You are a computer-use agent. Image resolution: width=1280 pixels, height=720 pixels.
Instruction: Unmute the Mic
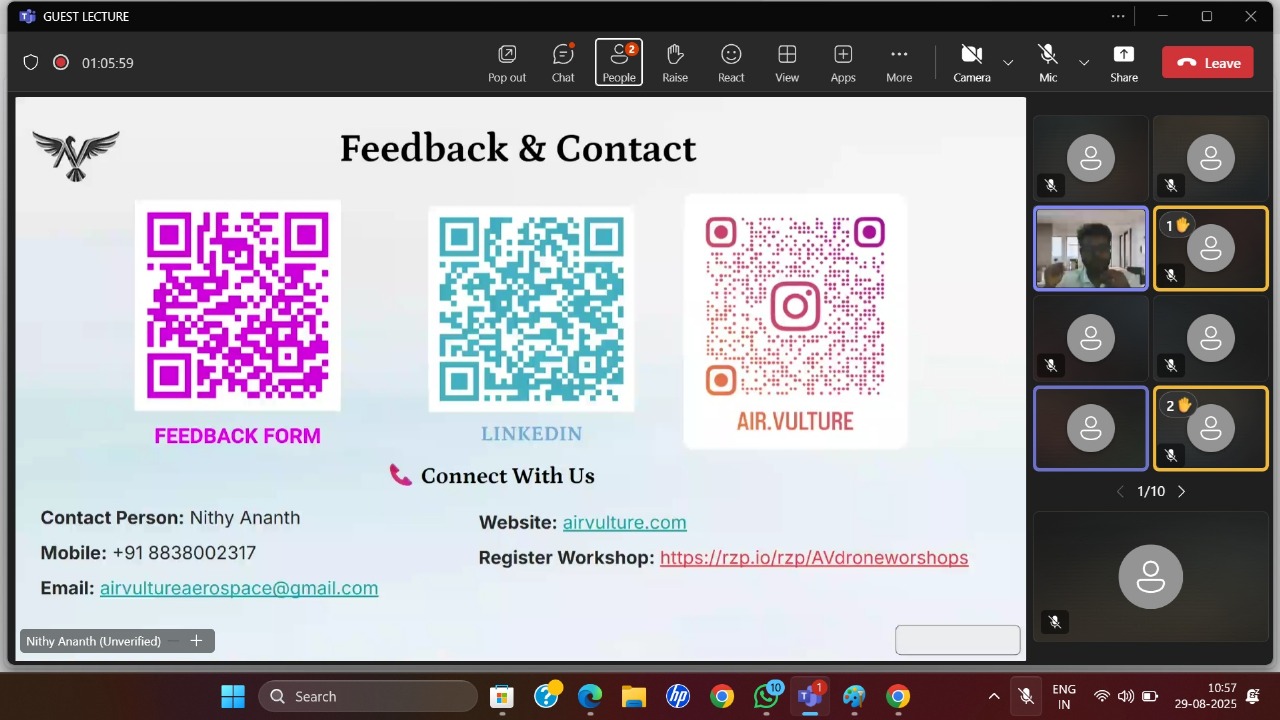[1047, 62]
